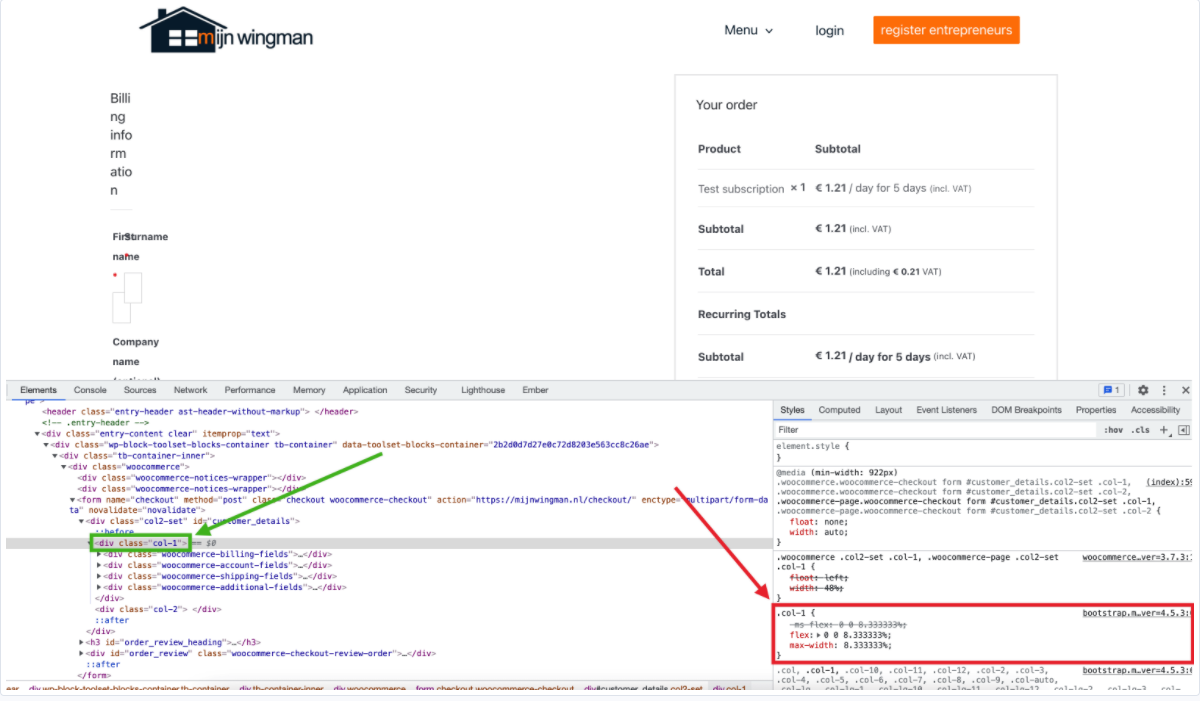1200x701 pixels.
Task: Expand the woocommerce-additional-fields div node
Action: pyautogui.click(x=99, y=587)
